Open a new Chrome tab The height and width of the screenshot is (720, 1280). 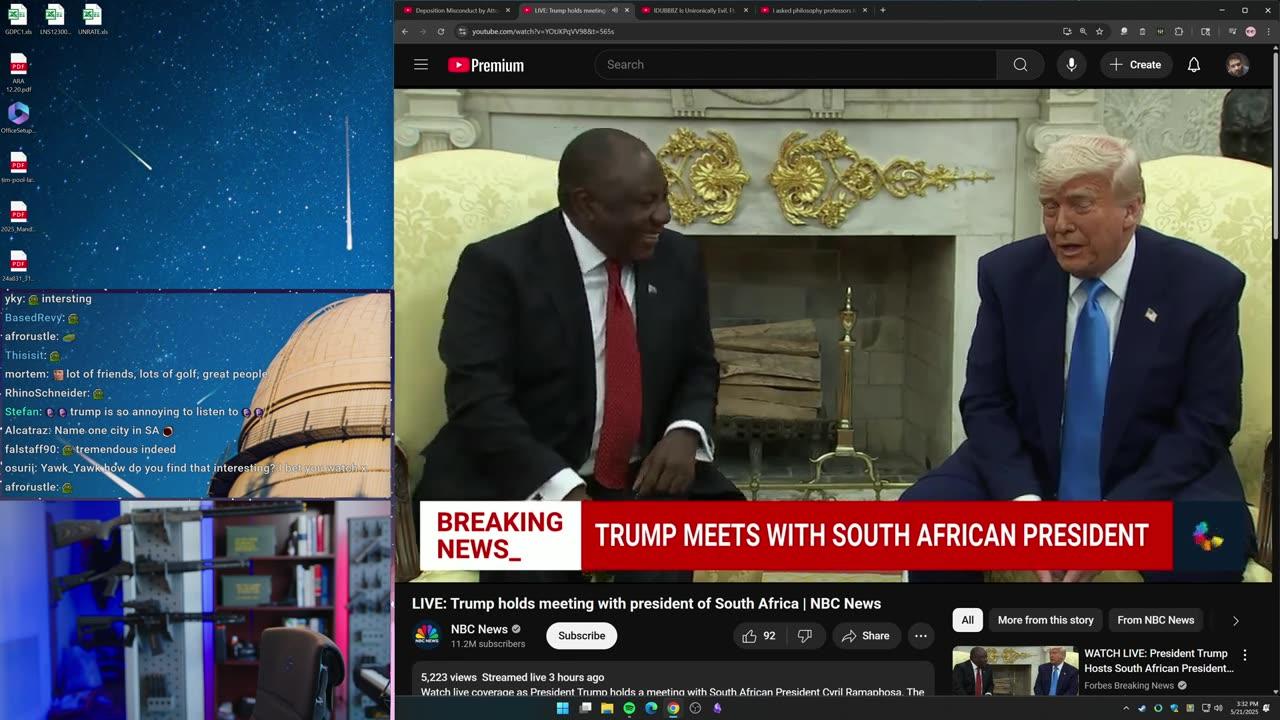click(882, 10)
